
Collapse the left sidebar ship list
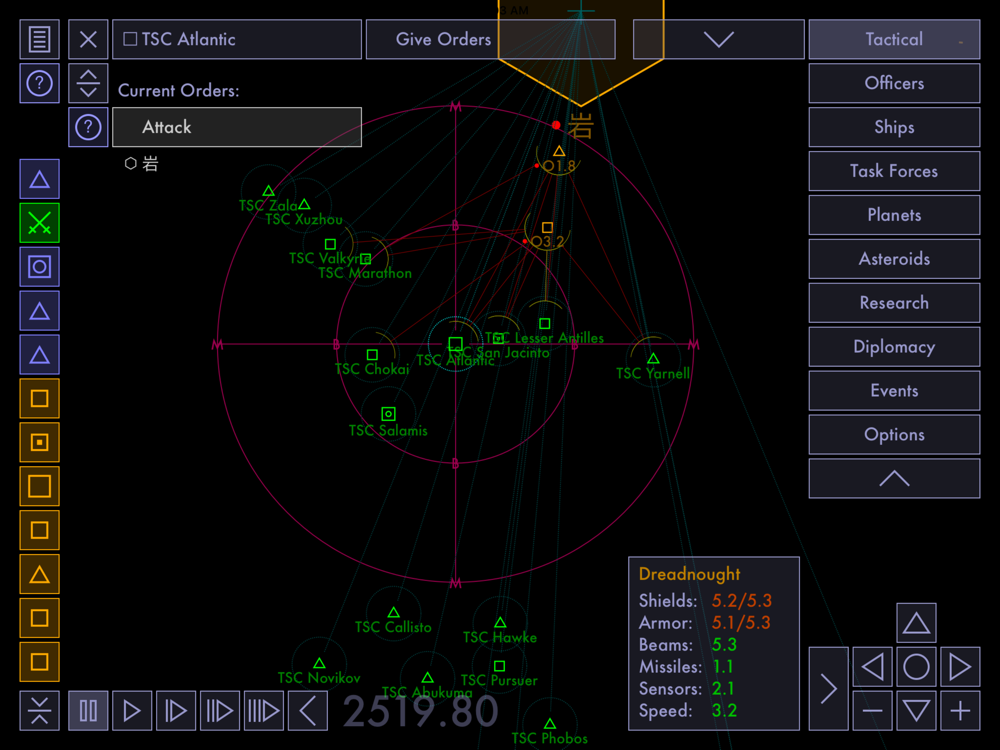(39, 711)
